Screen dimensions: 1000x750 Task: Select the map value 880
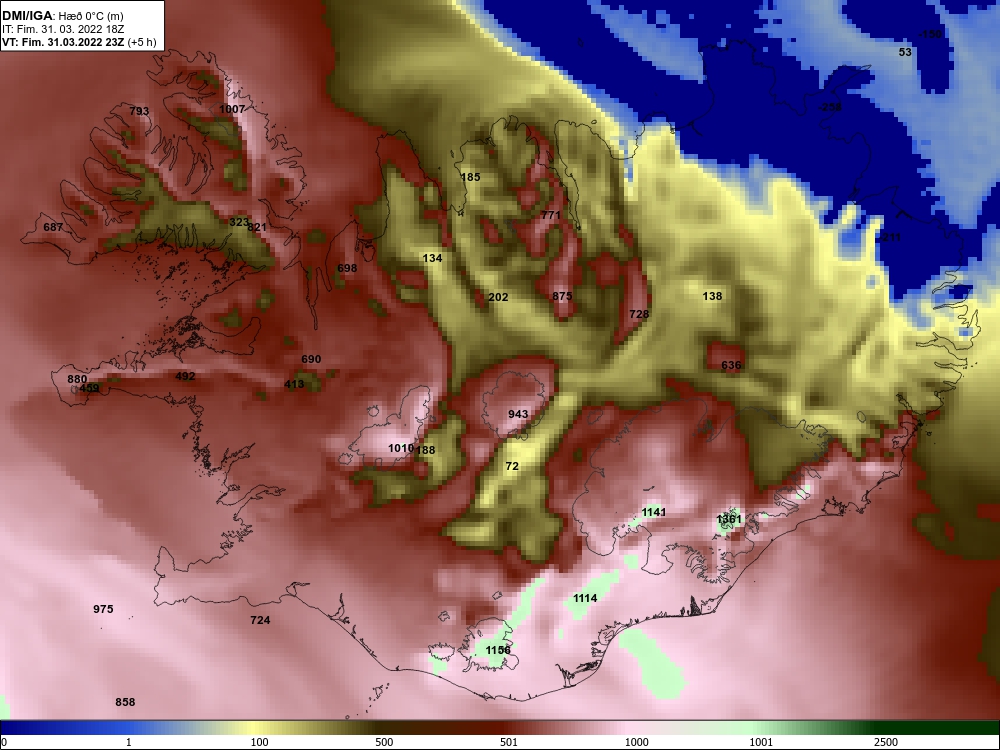[77, 379]
